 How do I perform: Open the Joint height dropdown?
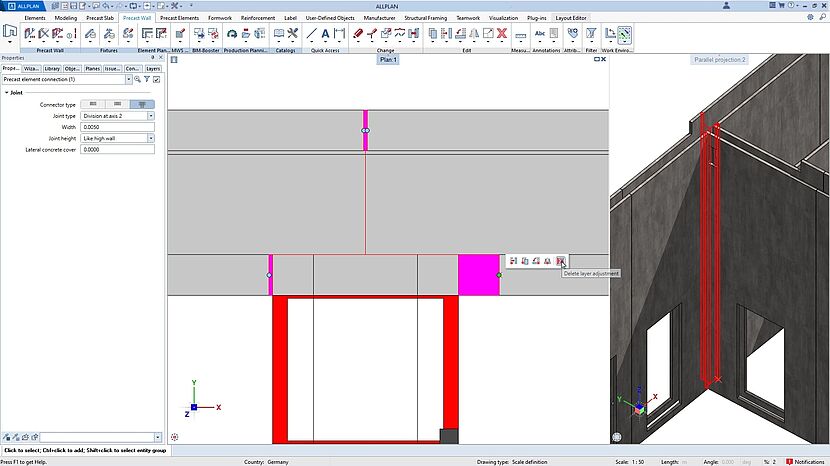point(151,138)
